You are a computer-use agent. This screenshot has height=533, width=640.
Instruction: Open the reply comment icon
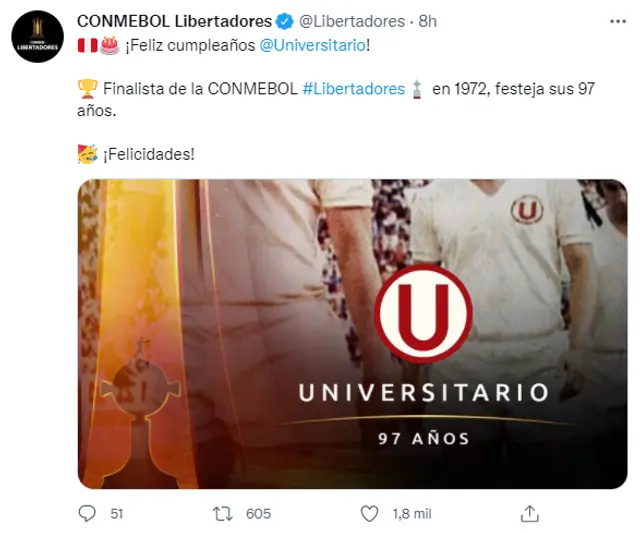pyautogui.click(x=87, y=513)
